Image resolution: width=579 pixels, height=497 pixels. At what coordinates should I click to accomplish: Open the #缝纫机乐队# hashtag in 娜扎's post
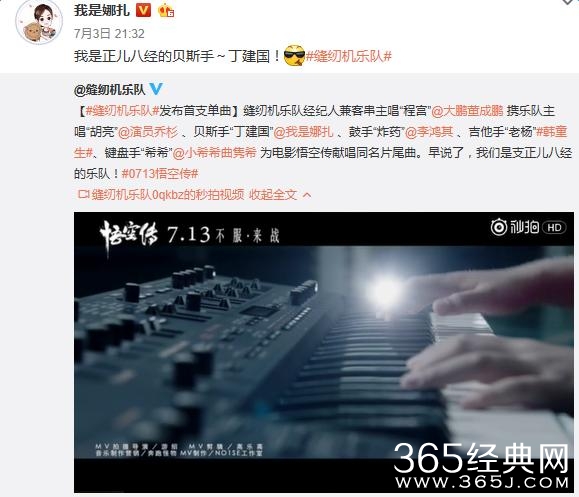pos(348,56)
